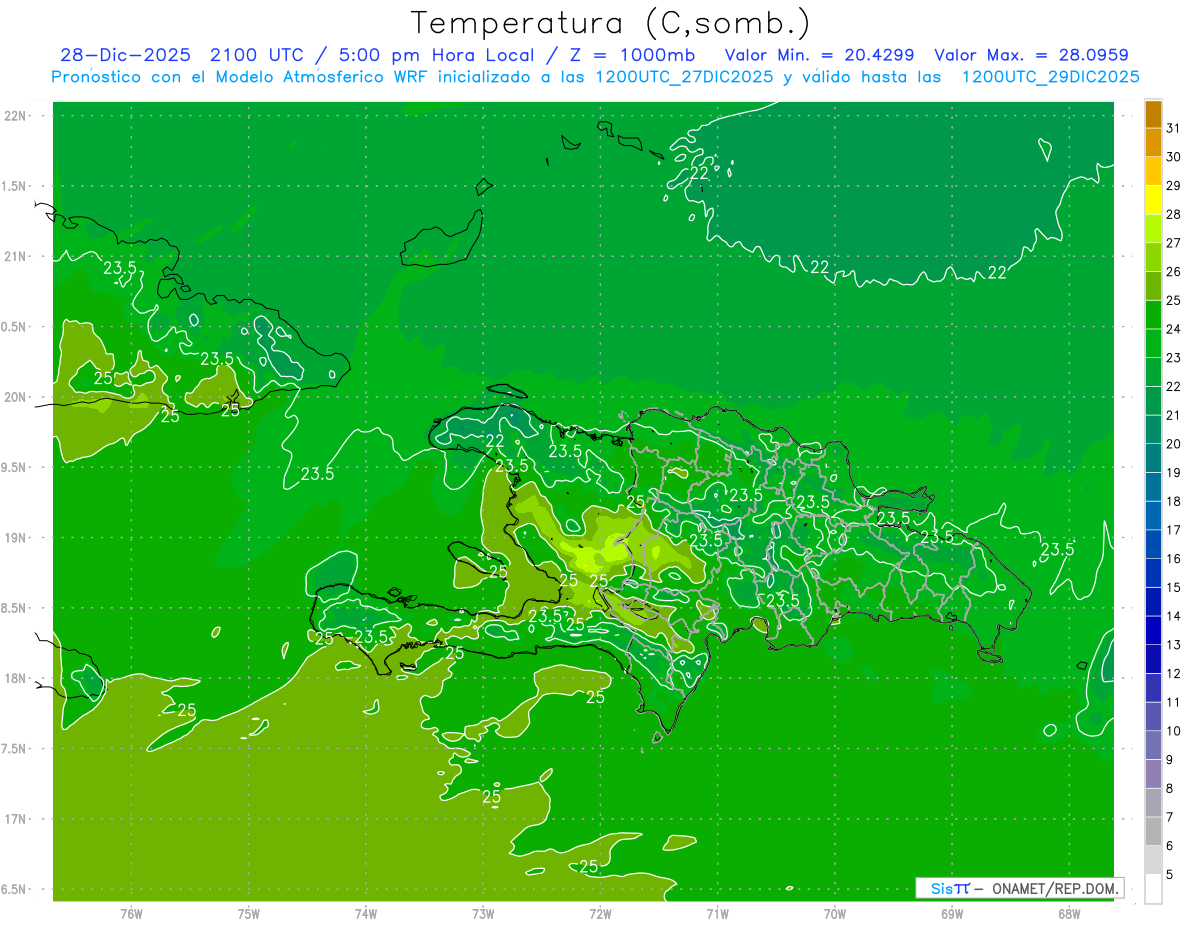This screenshot has width=1200, height=927.
Task: Click the "31" value on the color scale
Action: (1174, 128)
